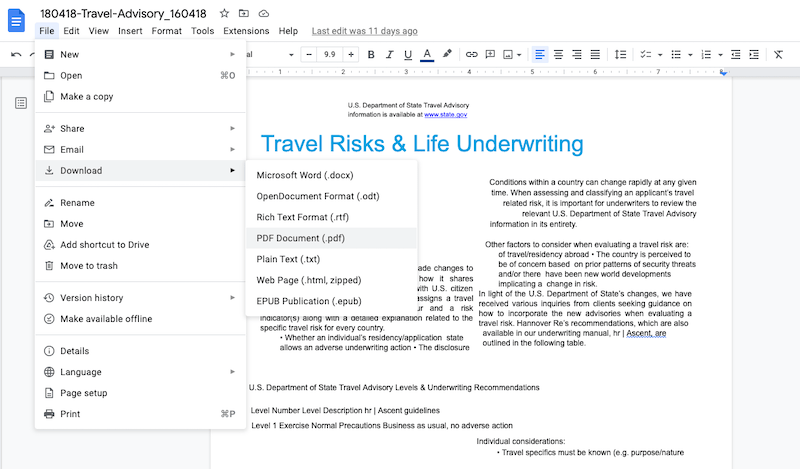Click the bulleted list icon

tap(676, 55)
